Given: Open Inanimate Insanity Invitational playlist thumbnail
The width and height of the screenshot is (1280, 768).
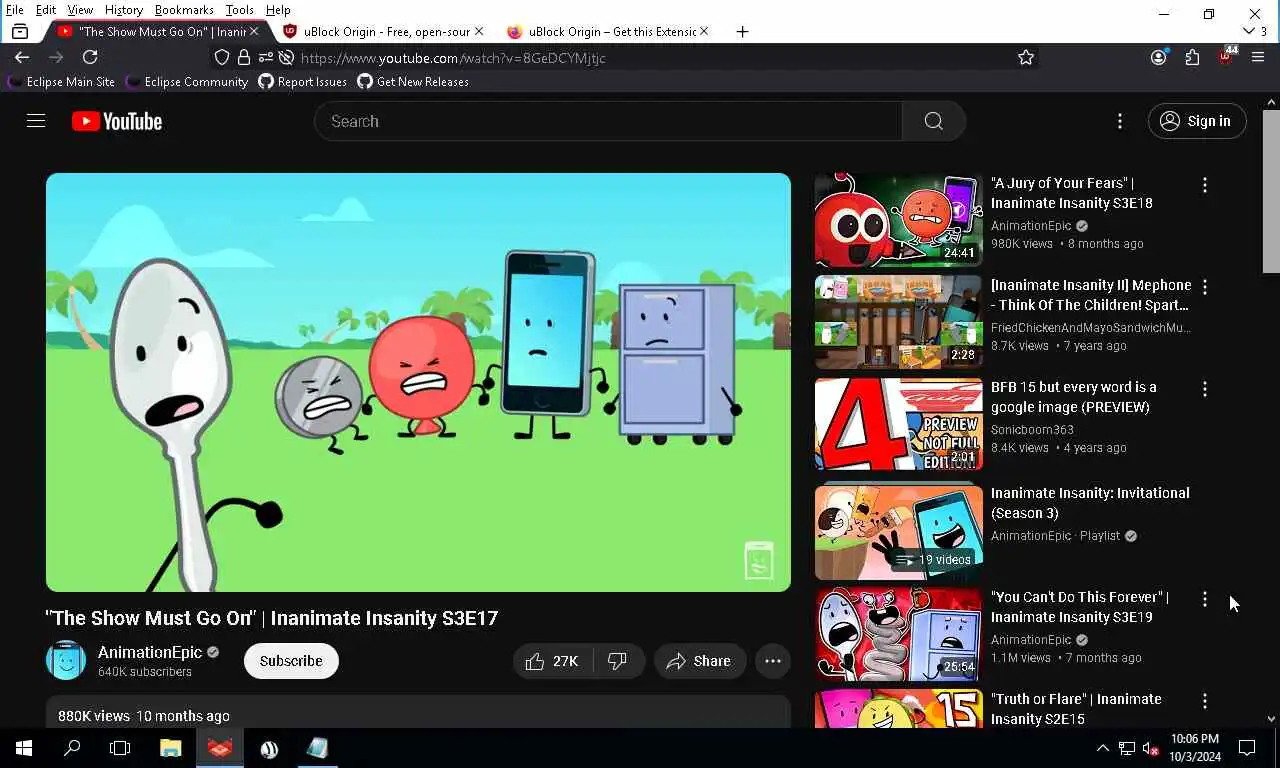Looking at the screenshot, I should [x=899, y=530].
